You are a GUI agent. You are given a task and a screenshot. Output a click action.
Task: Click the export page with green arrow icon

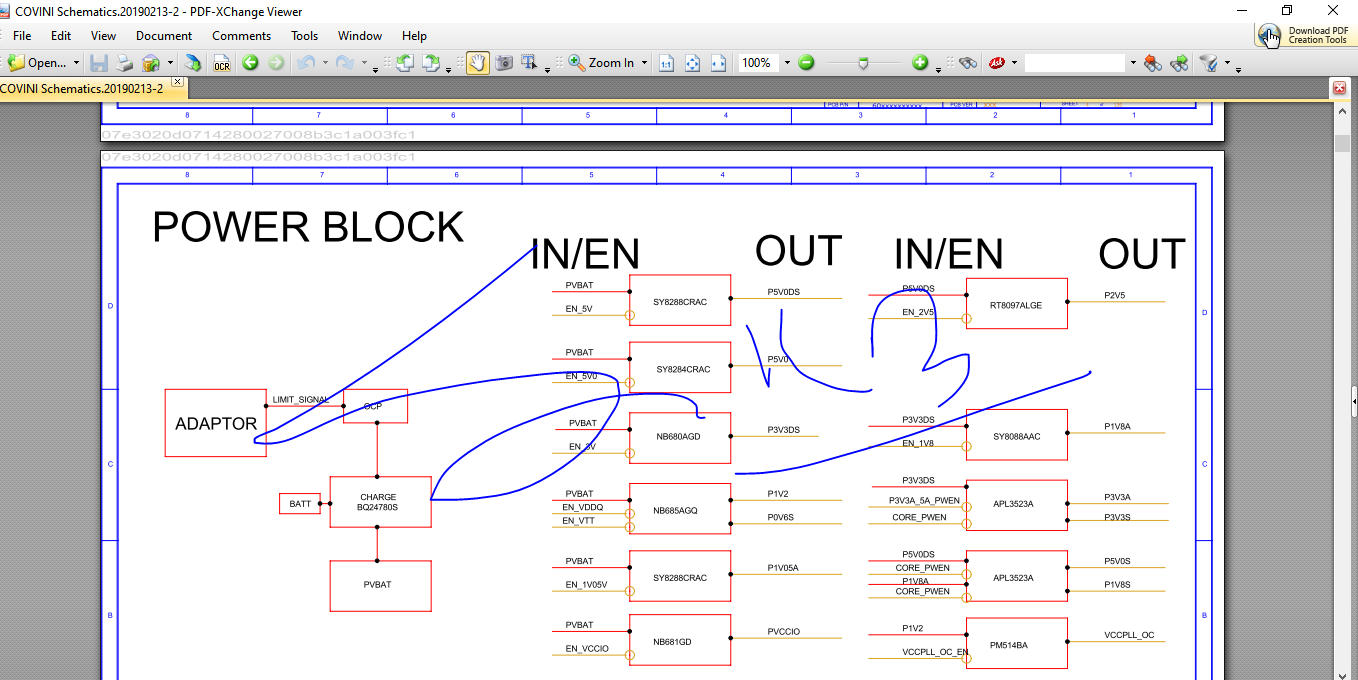pyautogui.click(x=193, y=63)
